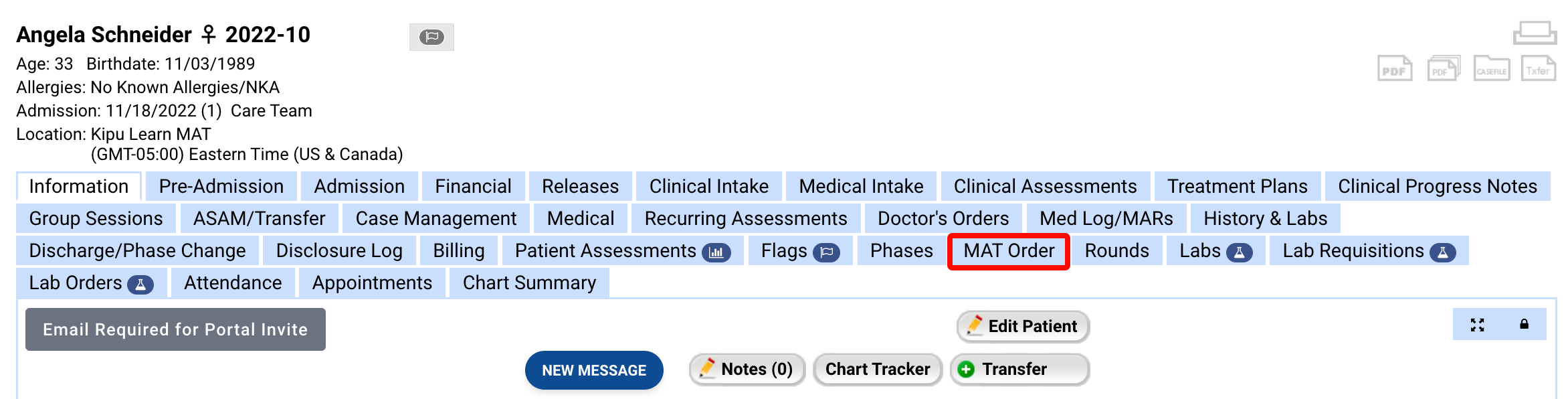Click the Care Team link

click(x=271, y=111)
